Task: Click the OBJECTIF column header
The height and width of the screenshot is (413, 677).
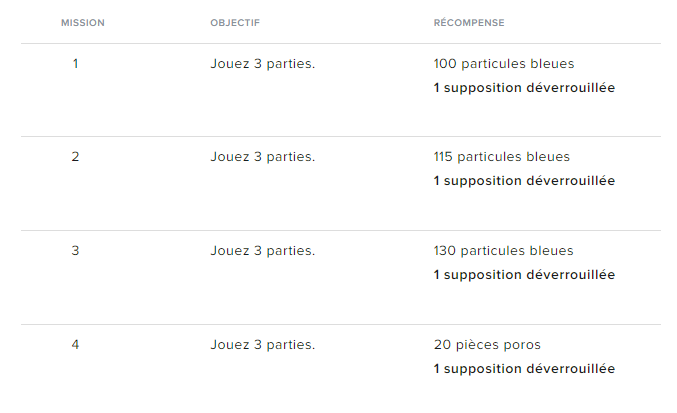Action: (235, 22)
